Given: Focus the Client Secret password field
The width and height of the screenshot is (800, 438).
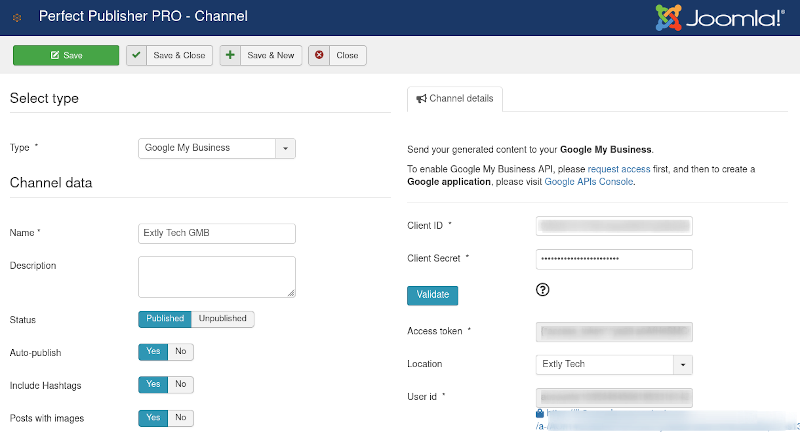Looking at the screenshot, I should (614, 259).
